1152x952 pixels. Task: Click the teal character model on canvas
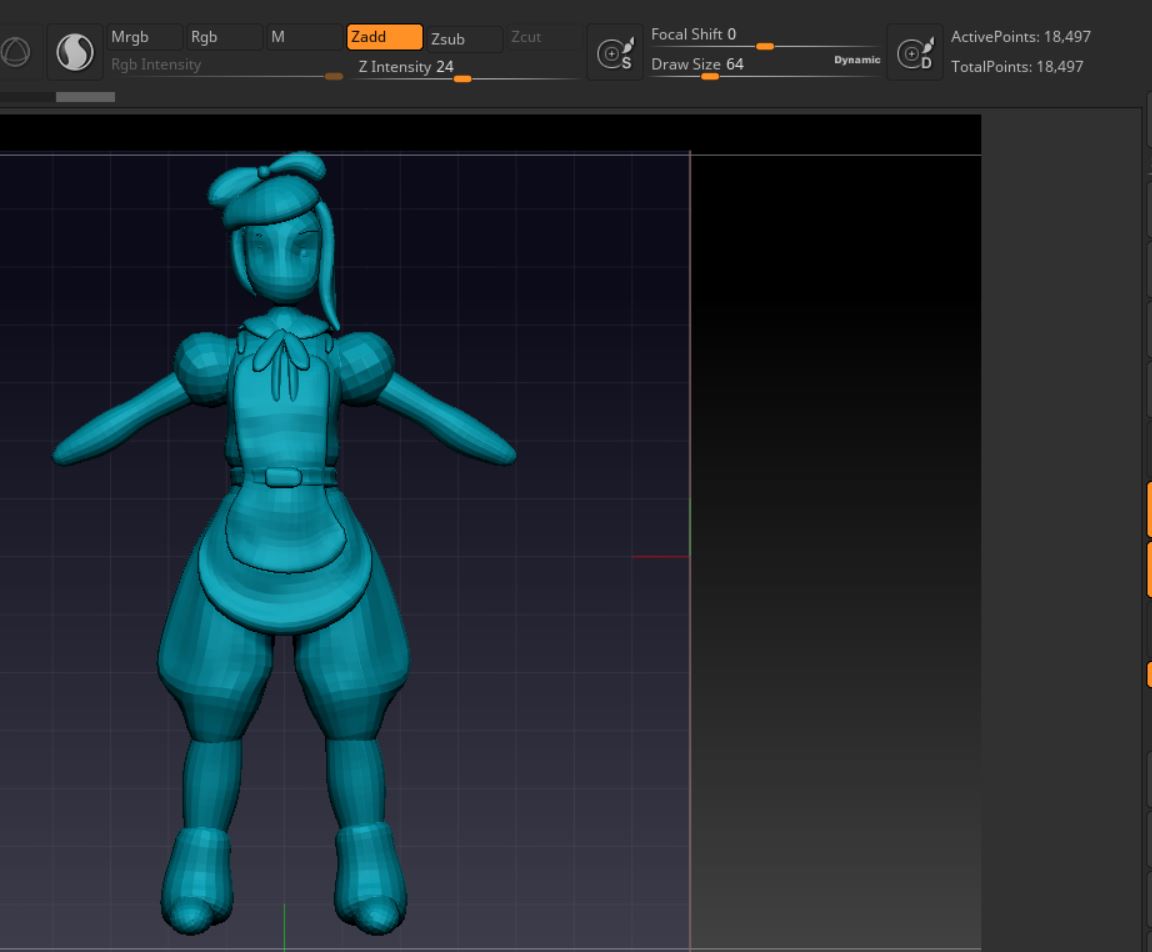coord(284,544)
